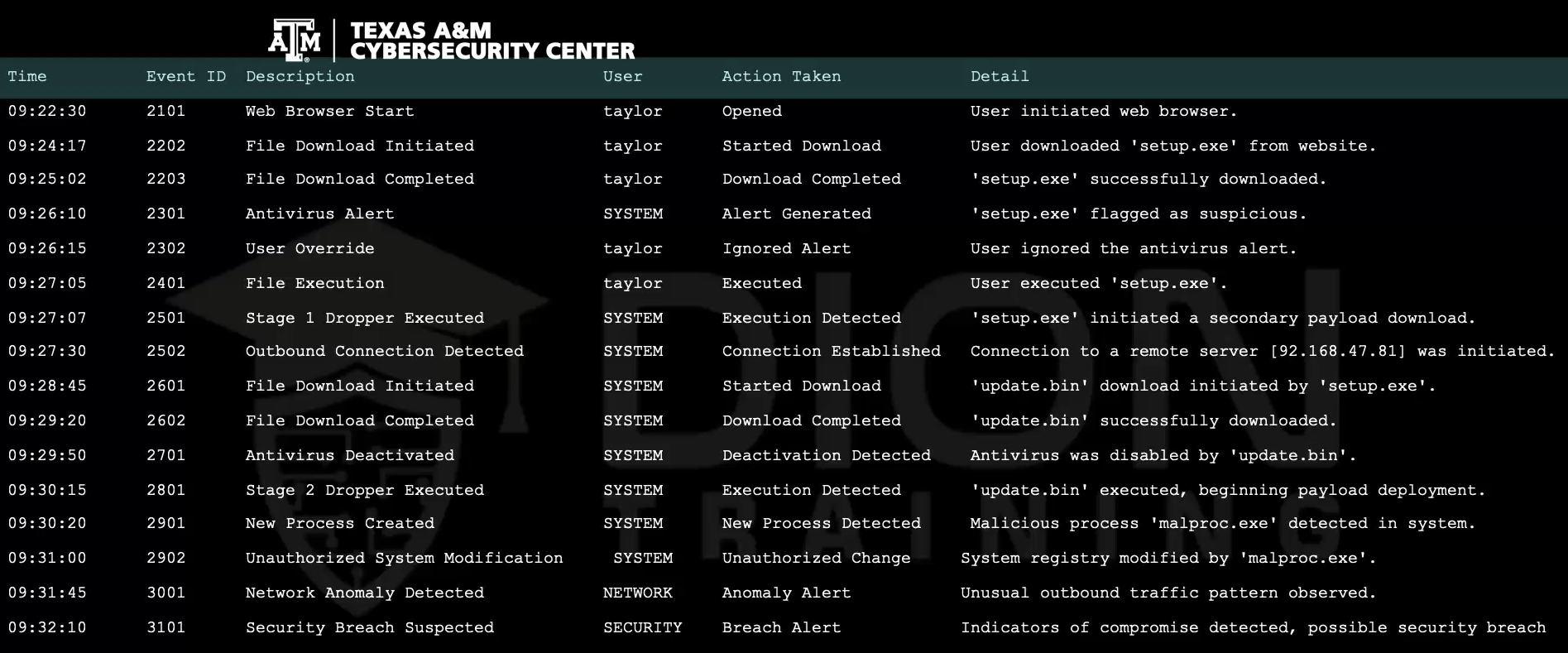This screenshot has height=653, width=1568.
Task: Click the NETWORK user cell
Action: point(637,593)
